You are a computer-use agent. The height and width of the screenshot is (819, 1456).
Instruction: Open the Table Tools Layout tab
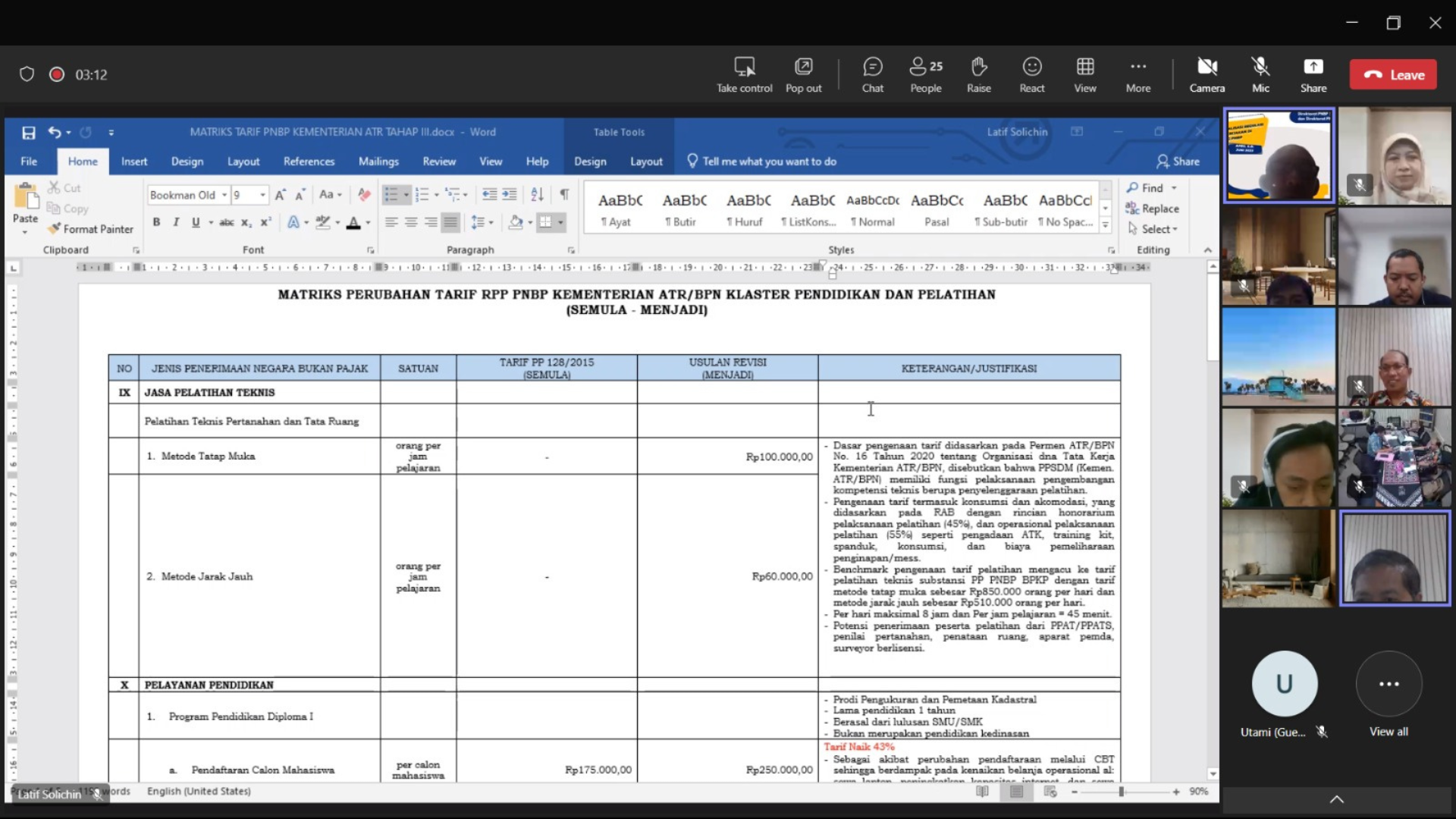[646, 162]
